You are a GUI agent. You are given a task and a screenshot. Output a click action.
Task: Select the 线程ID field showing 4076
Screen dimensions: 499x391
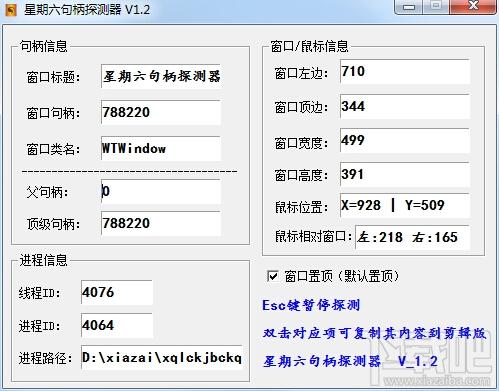[x=117, y=292]
